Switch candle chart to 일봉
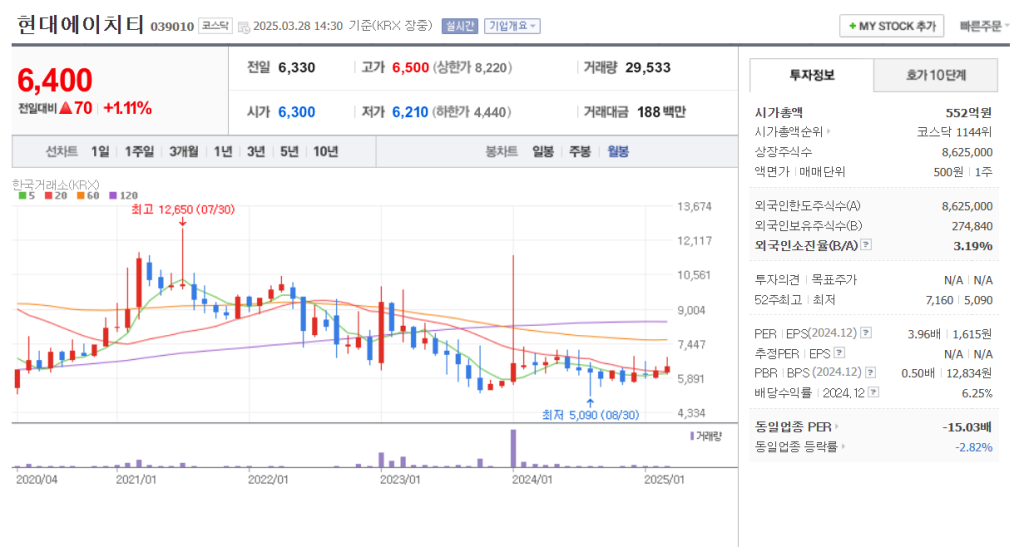The image size is (1024, 547). point(543,151)
